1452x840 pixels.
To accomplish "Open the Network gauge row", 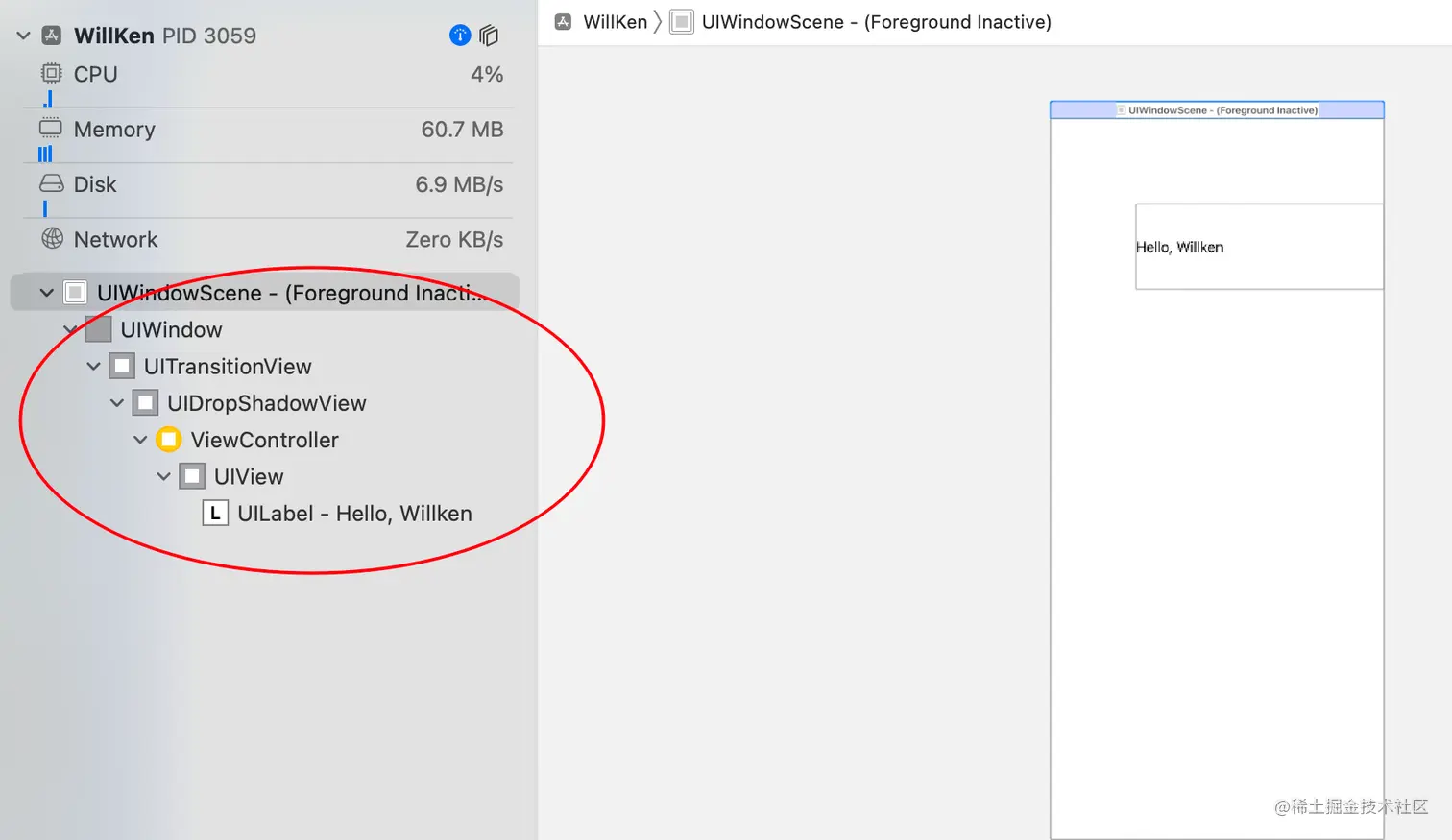I will [x=268, y=239].
